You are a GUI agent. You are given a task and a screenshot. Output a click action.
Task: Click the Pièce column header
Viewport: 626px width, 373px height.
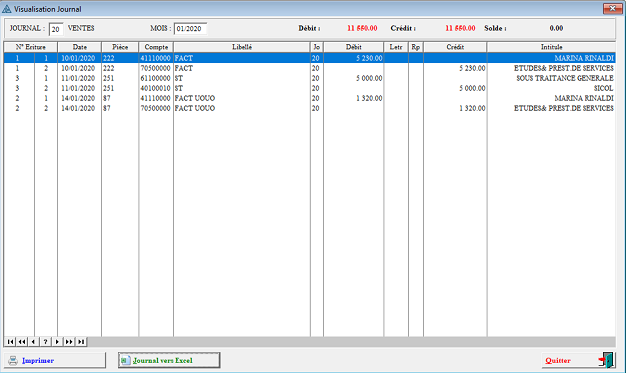120,47
